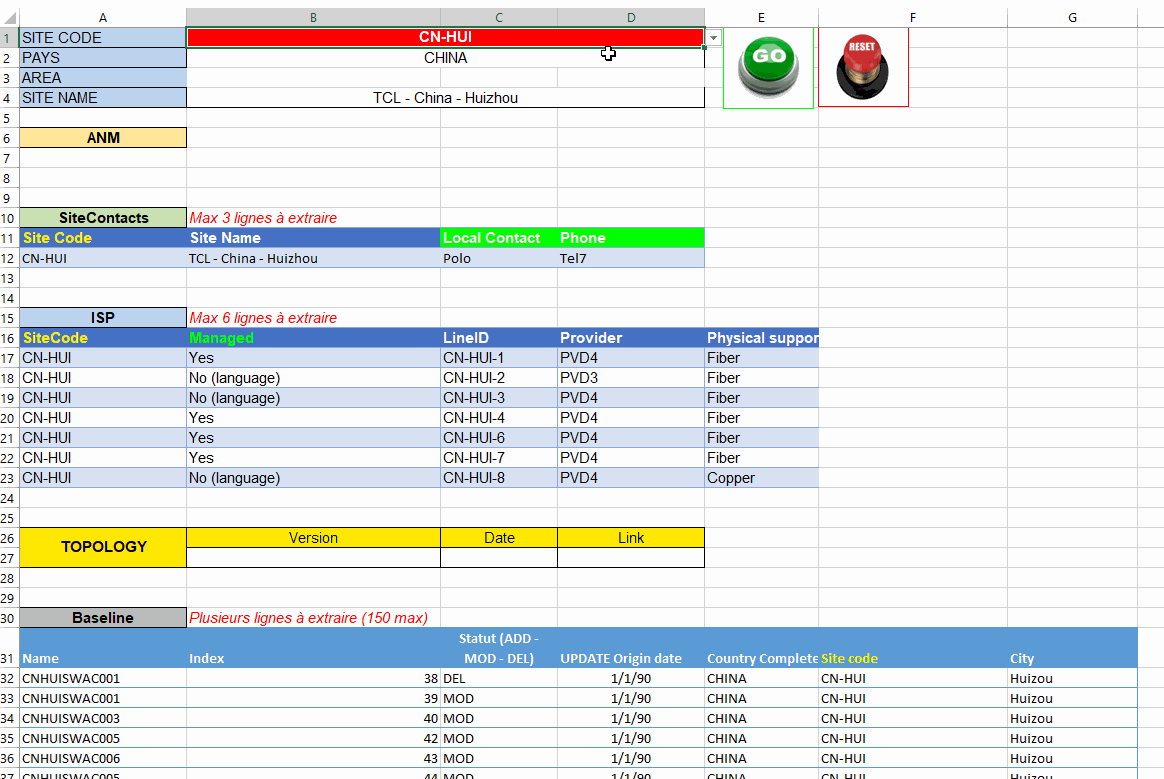Image resolution: width=1164 pixels, height=779 pixels.
Task: Select the Baseline section label
Action: [x=103, y=618]
